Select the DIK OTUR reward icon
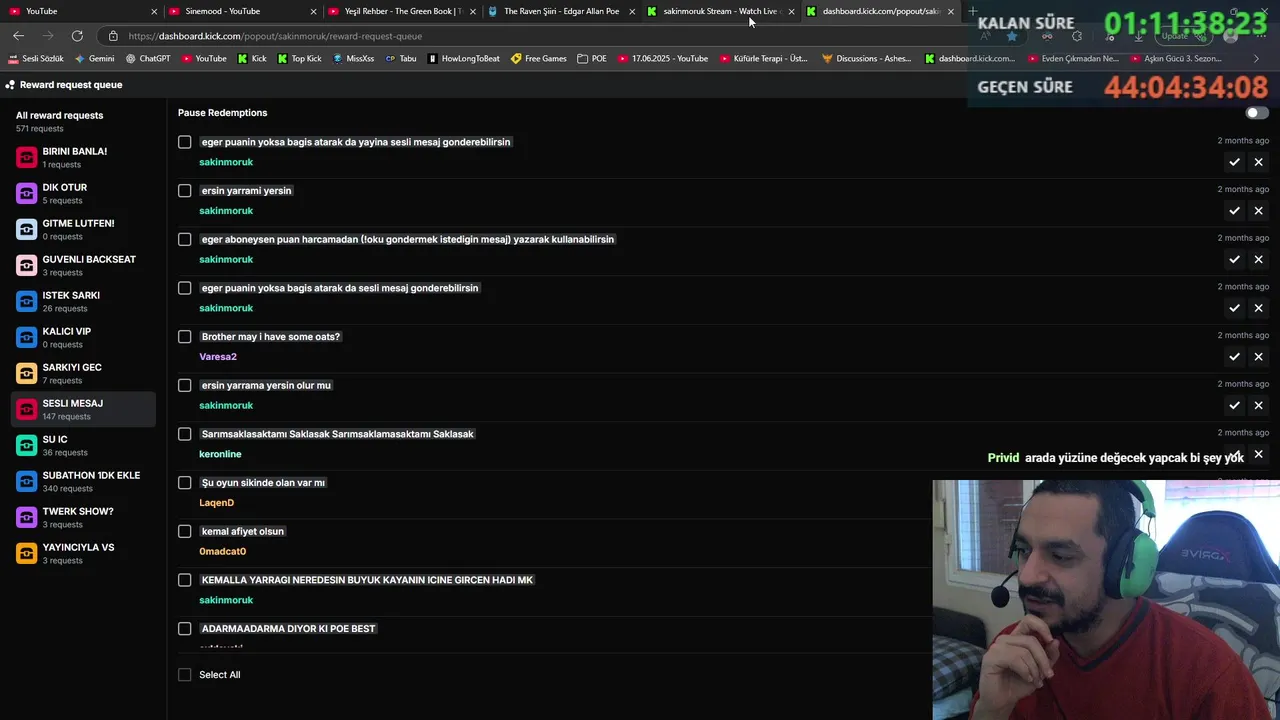This screenshot has height=720, width=1280. coord(27,193)
